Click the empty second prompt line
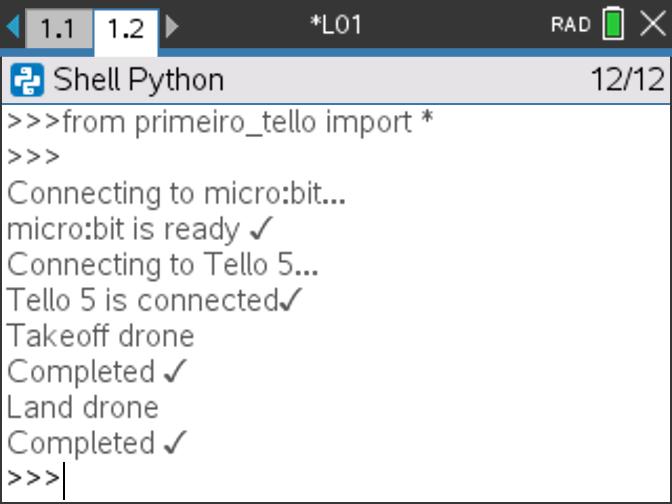 point(33,157)
